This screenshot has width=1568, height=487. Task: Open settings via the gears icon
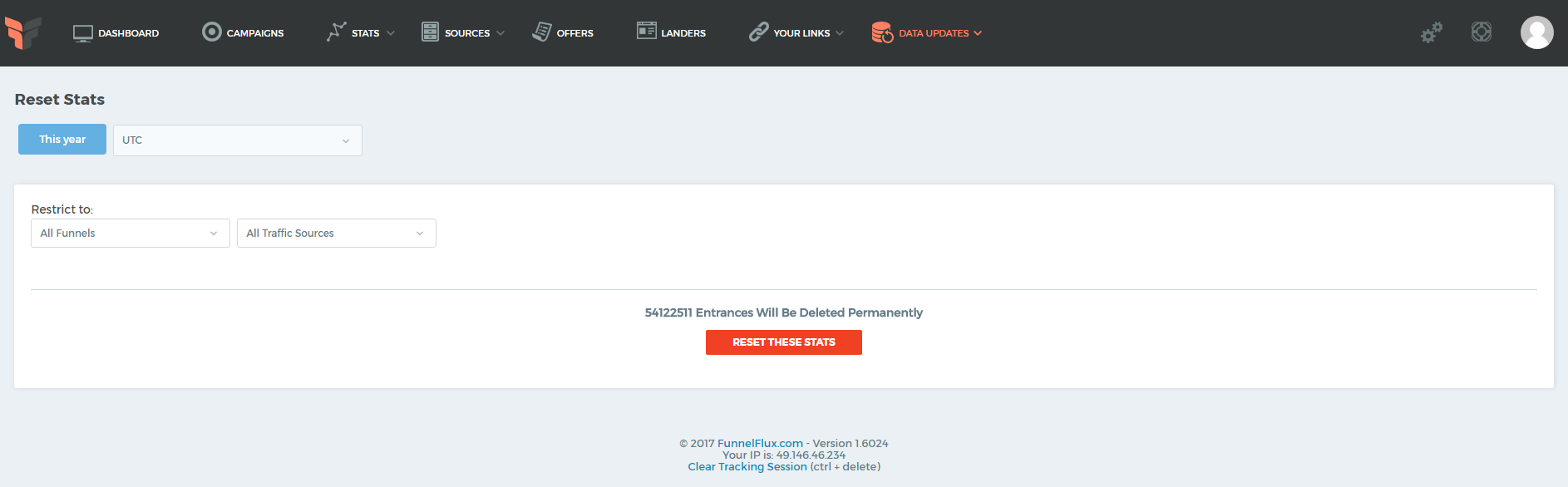pos(1431,32)
